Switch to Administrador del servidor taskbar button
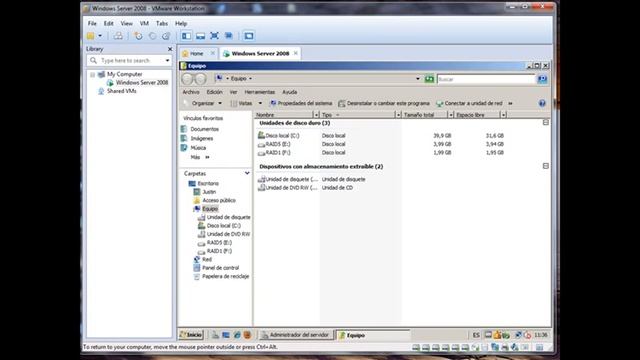Viewport: 640px width, 360px height. pyautogui.click(x=296, y=335)
